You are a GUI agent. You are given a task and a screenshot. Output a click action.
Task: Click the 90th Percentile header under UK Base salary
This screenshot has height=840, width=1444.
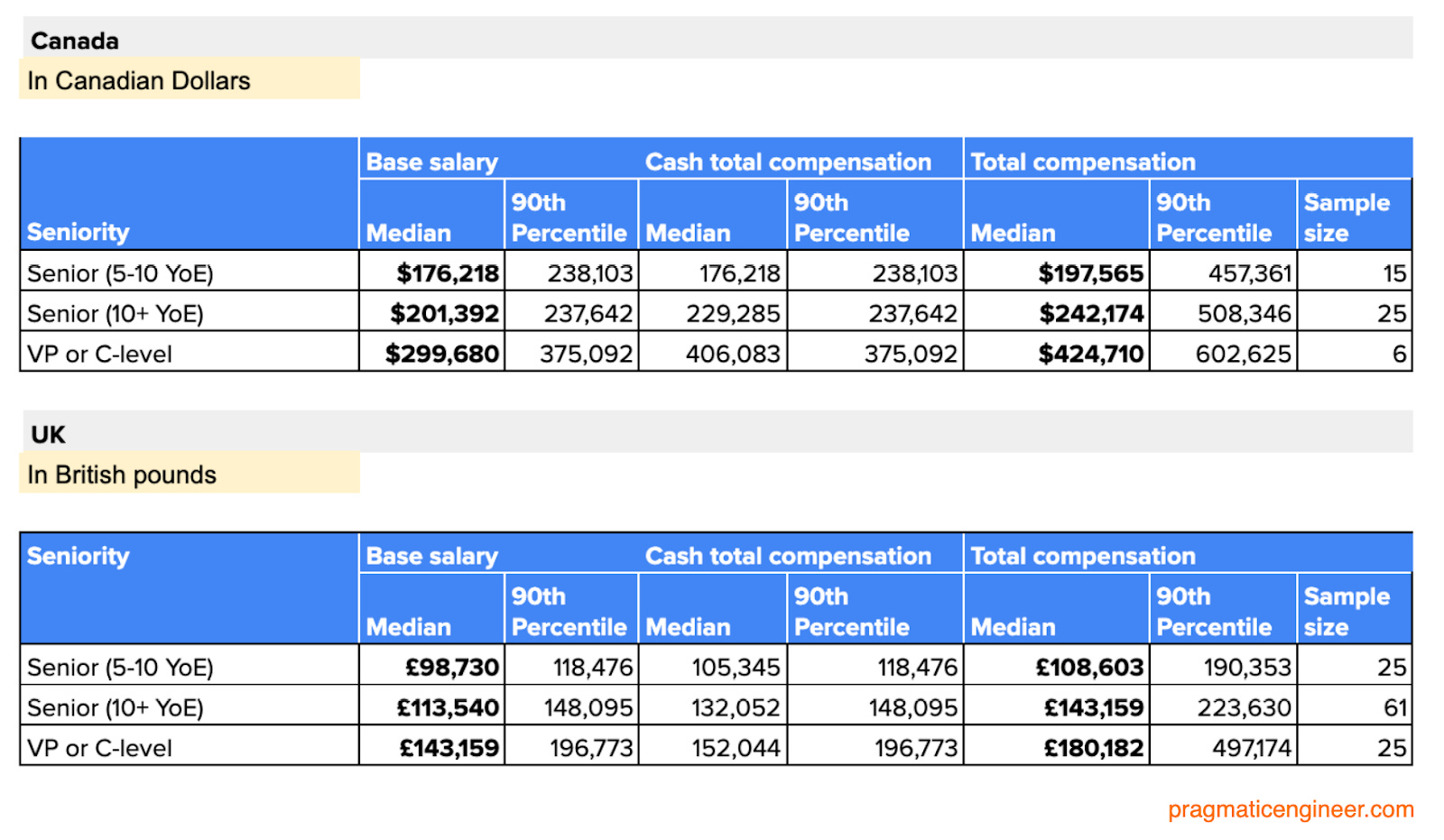pos(569,611)
